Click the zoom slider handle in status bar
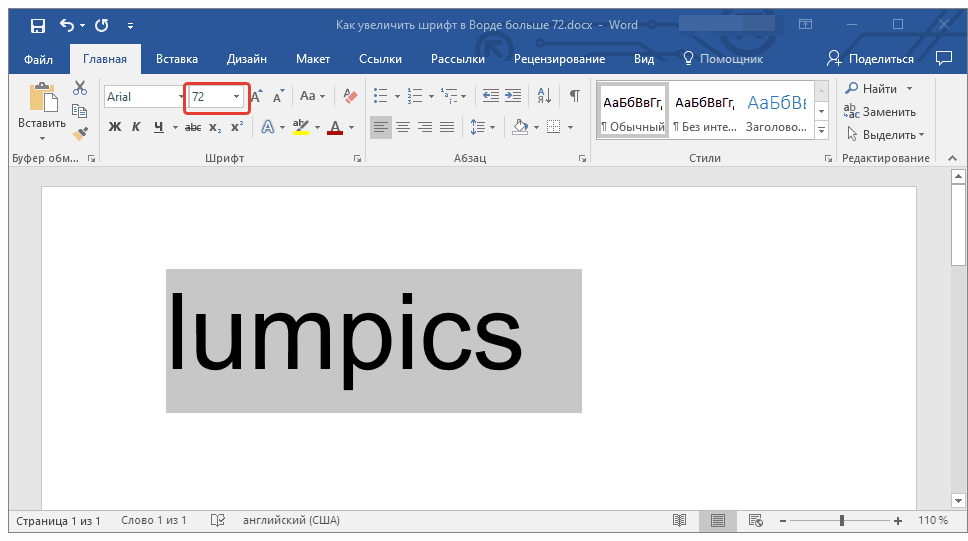The width and height of the screenshot is (968, 541). pyautogui.click(x=842, y=521)
